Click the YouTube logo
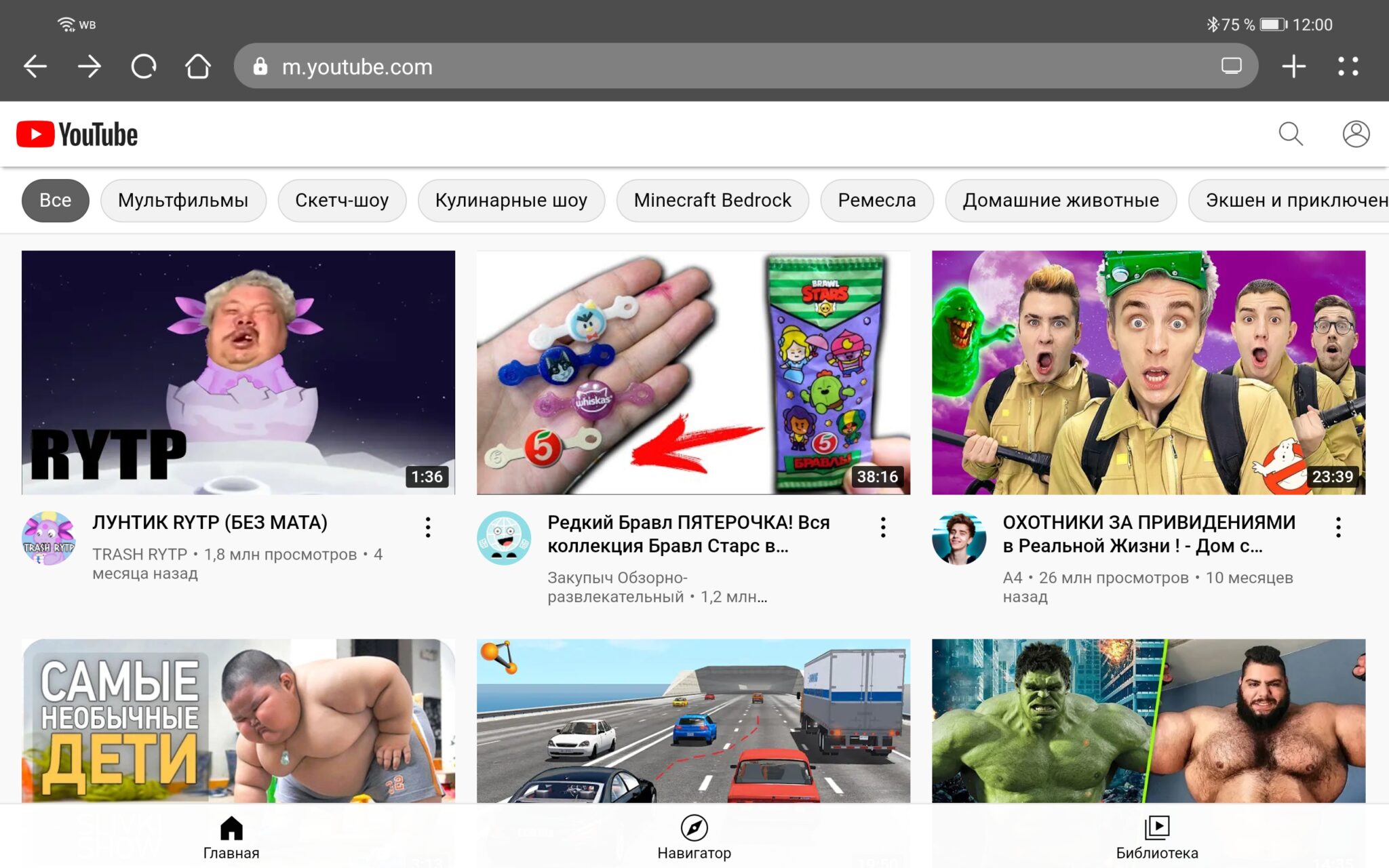The image size is (1389, 868). point(77,134)
